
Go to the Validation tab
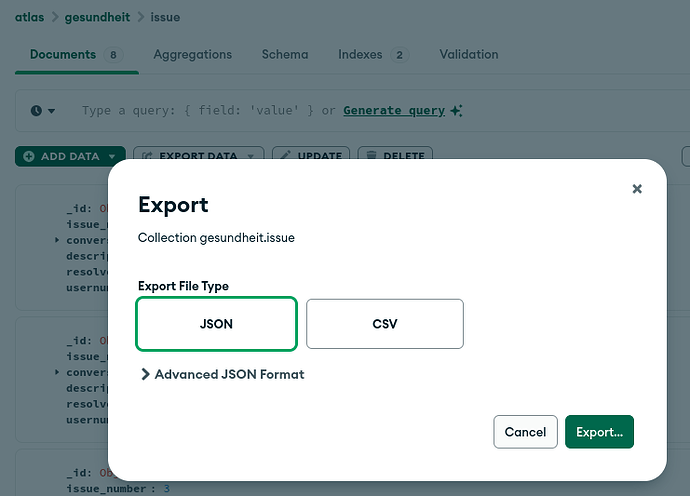[468, 54]
